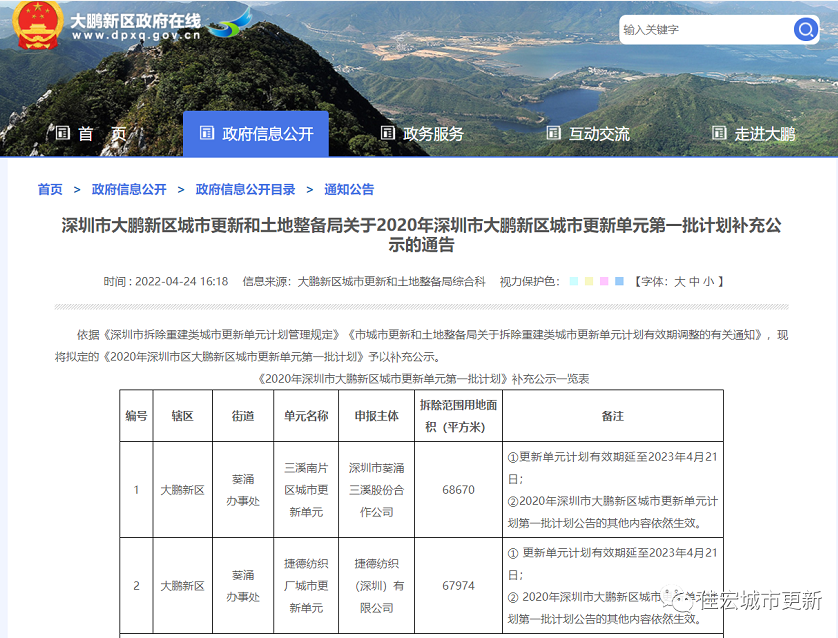This screenshot has width=838, height=638.
Task: Click the national emblem logo
Action: pyautogui.click(x=38, y=26)
